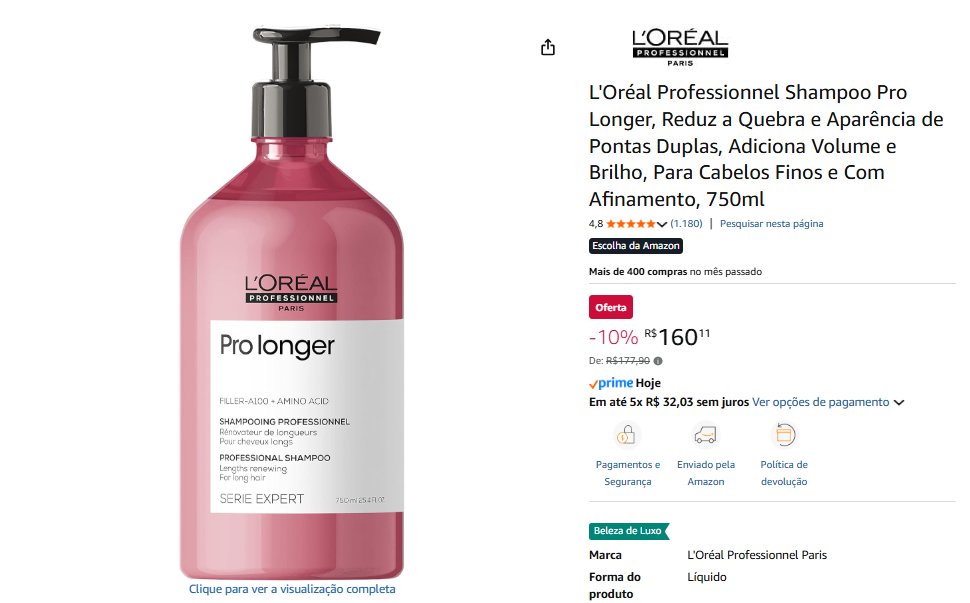Click the prime logo badge

click(x=611, y=383)
